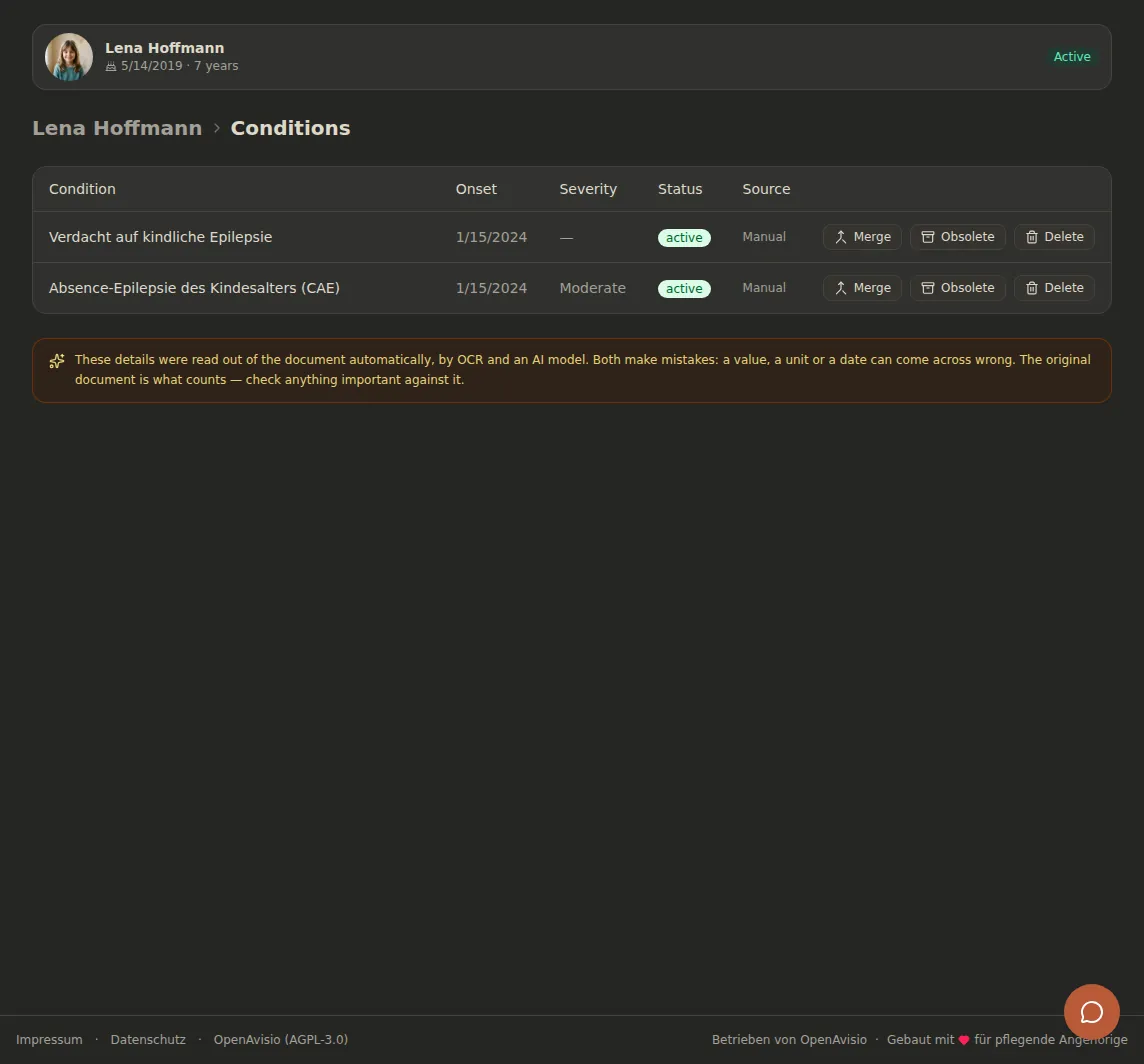
Task: Open the chat bubble floating button
Action: [1091, 1012]
